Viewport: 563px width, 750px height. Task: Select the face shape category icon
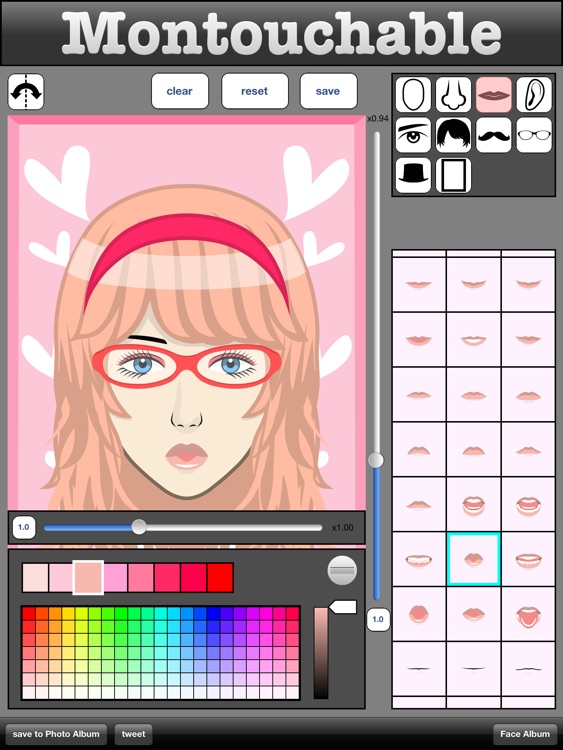[413, 95]
